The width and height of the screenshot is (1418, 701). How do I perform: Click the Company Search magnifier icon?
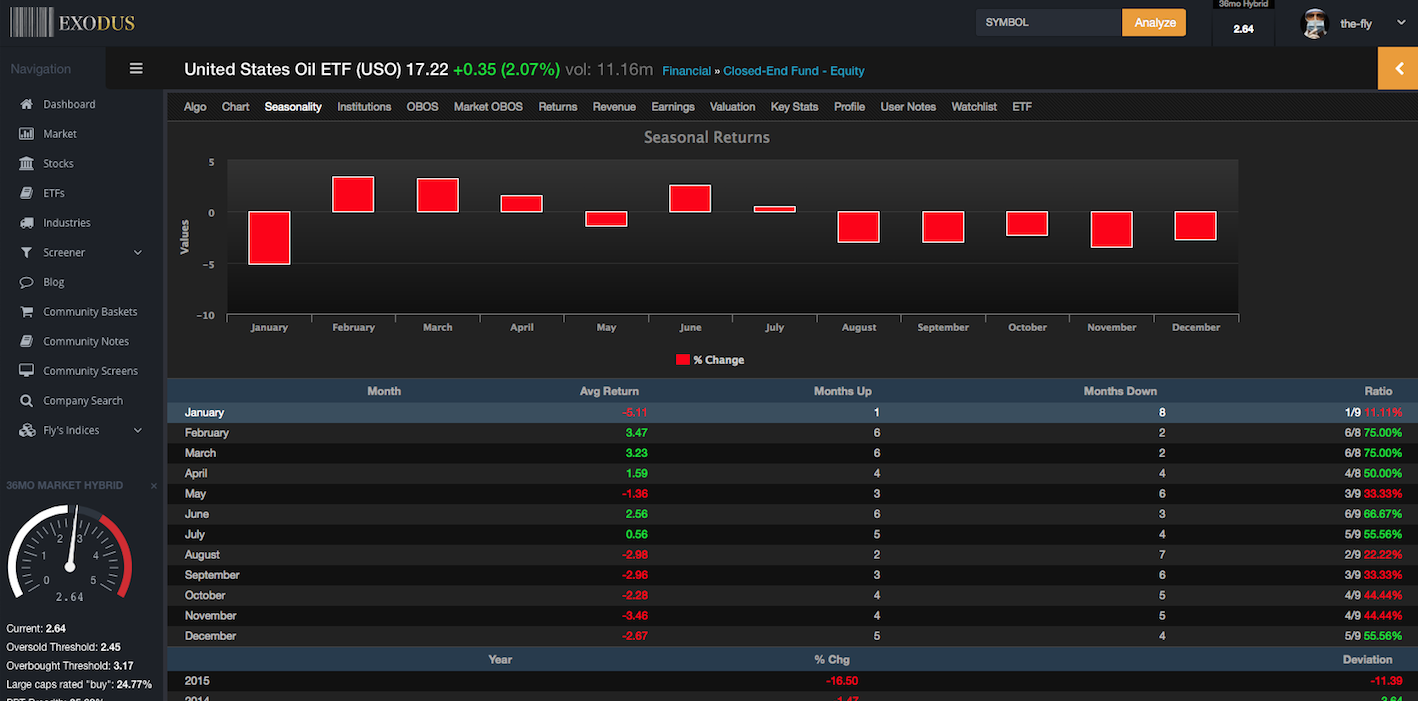[x=26, y=401]
